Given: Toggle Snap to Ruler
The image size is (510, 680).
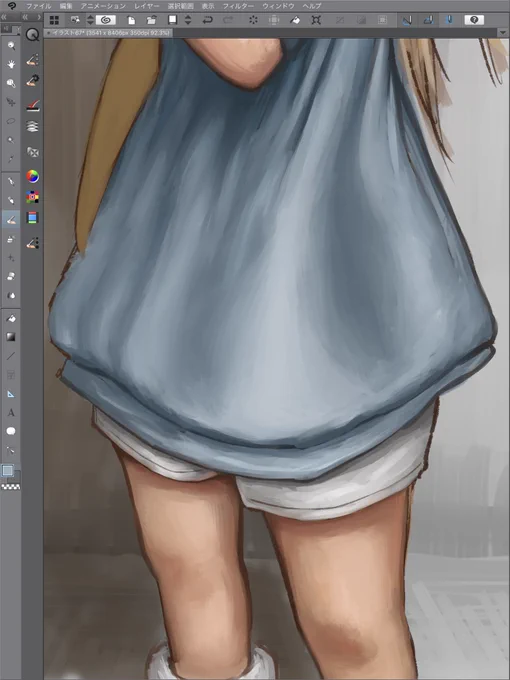Looking at the screenshot, I should pyautogui.click(x=407, y=20).
